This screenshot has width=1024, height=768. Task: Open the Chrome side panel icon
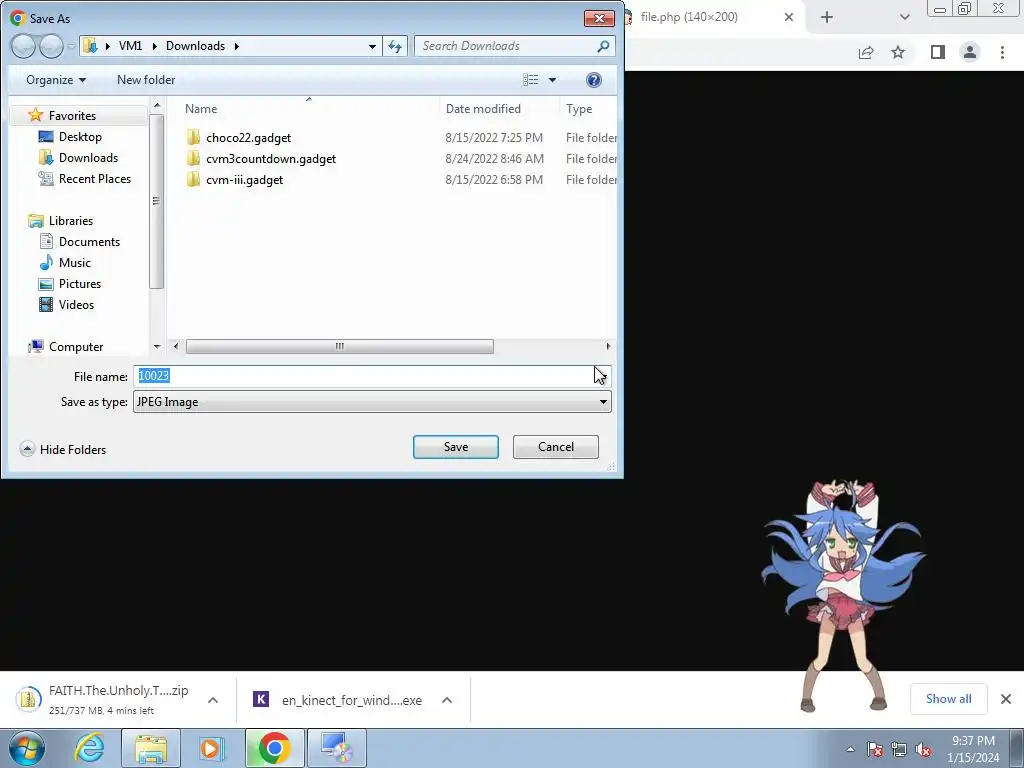938,52
